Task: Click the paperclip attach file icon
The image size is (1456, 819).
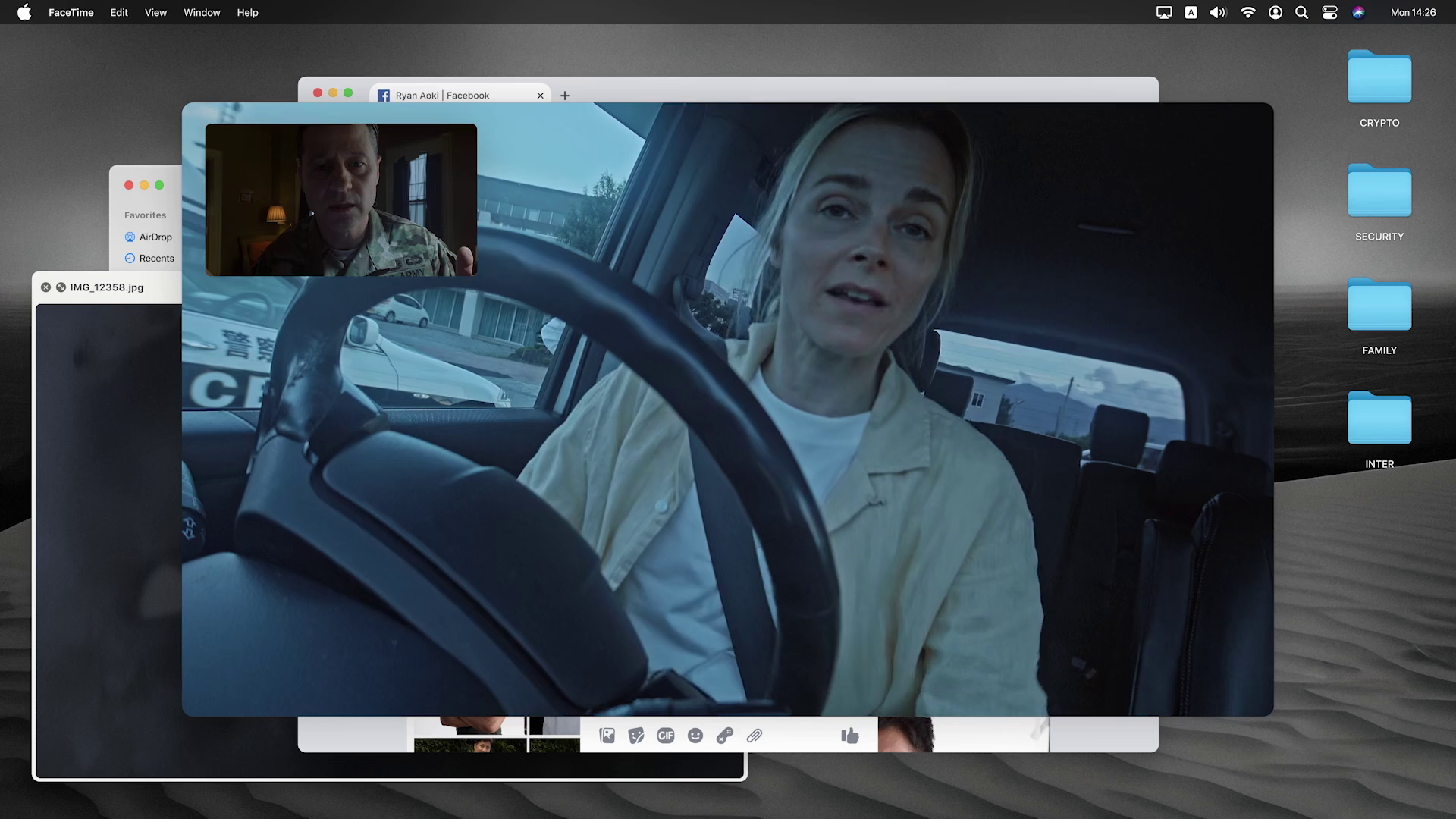Action: click(x=755, y=736)
